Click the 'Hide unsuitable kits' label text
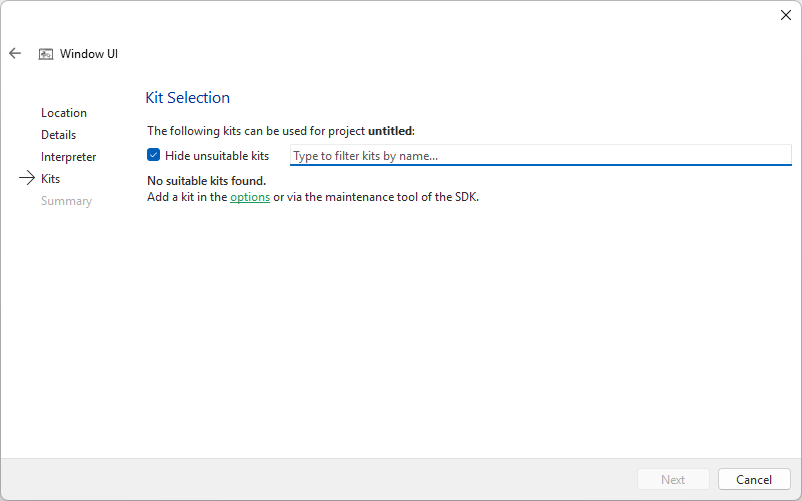 click(217, 156)
